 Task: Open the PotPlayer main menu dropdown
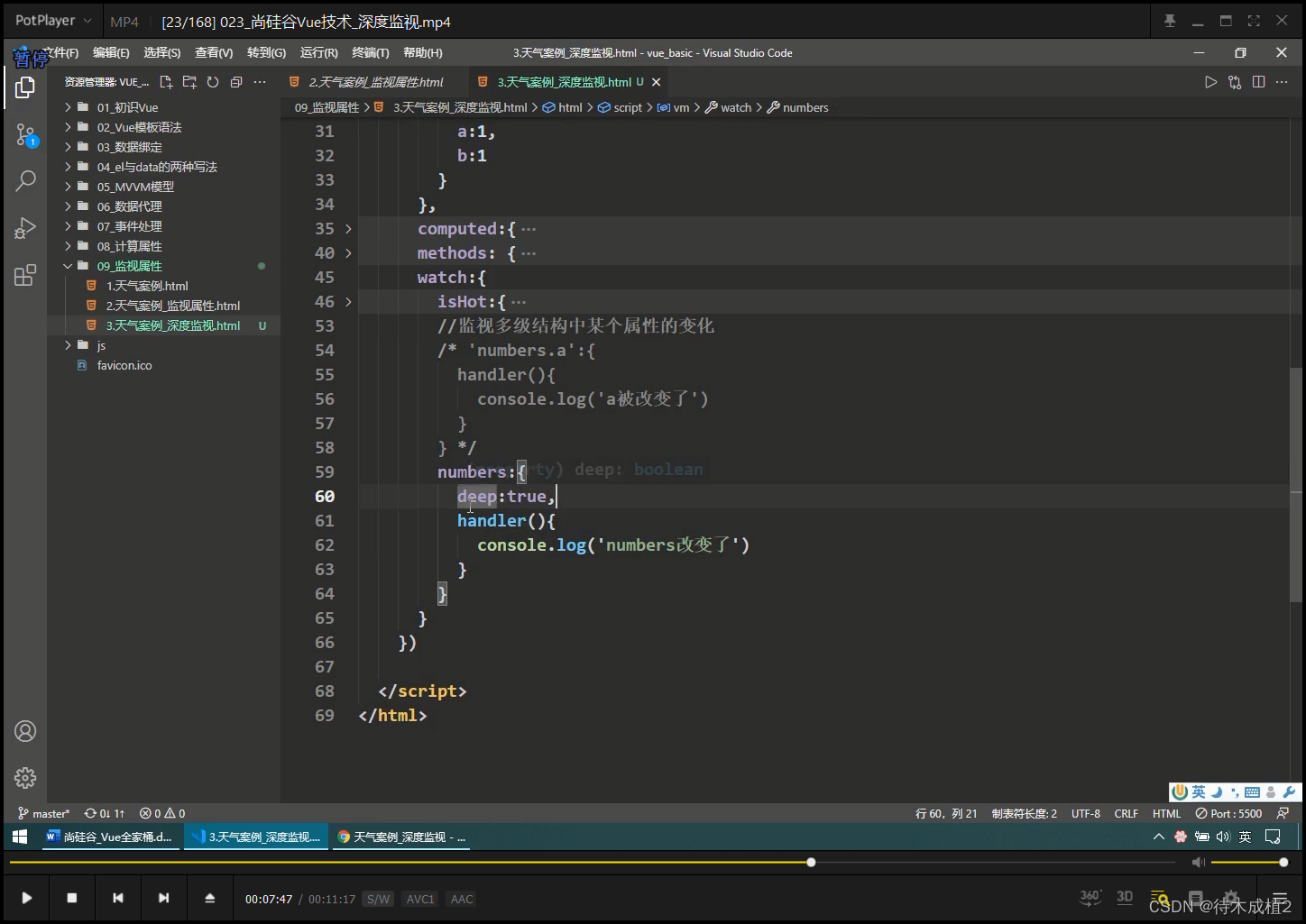[53, 20]
